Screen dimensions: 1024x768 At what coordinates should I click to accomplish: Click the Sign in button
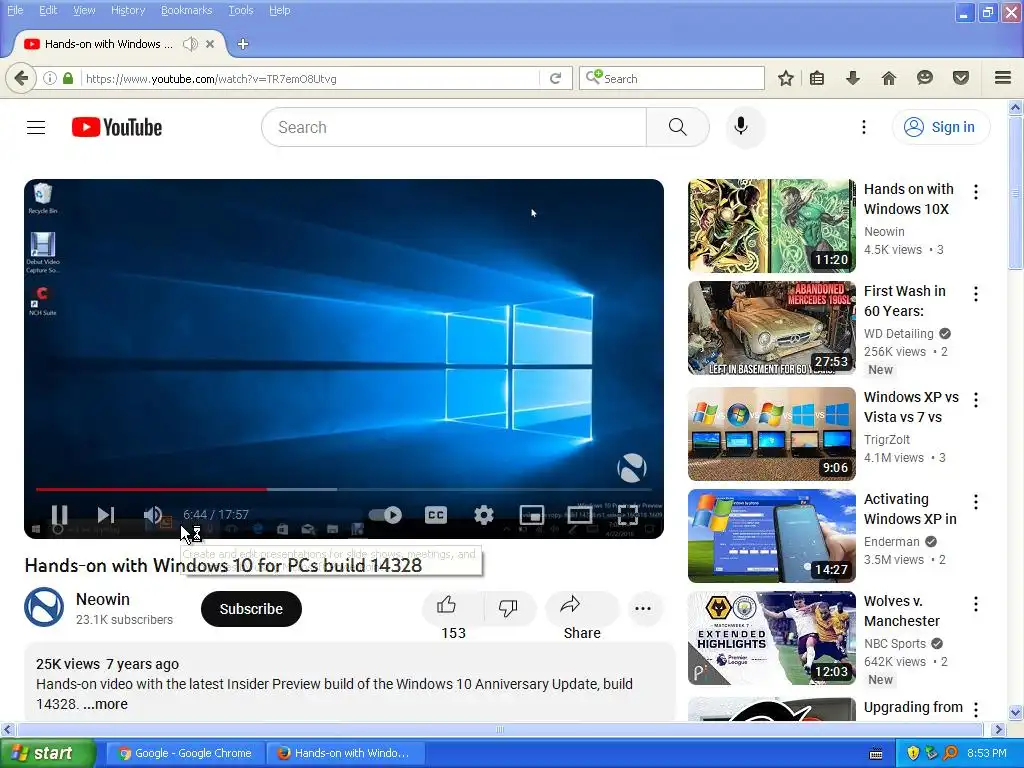[x=941, y=127]
